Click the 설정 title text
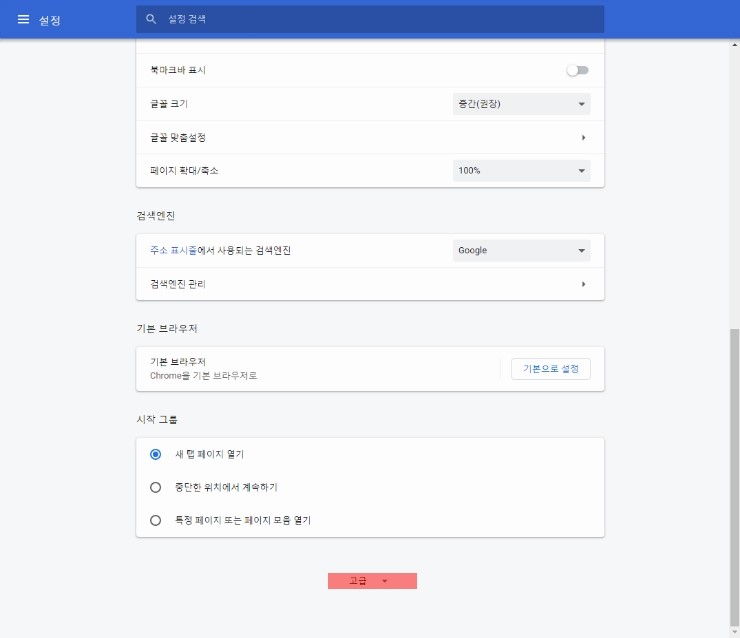Viewport: 740px width, 638px height. pyautogui.click(x=50, y=20)
